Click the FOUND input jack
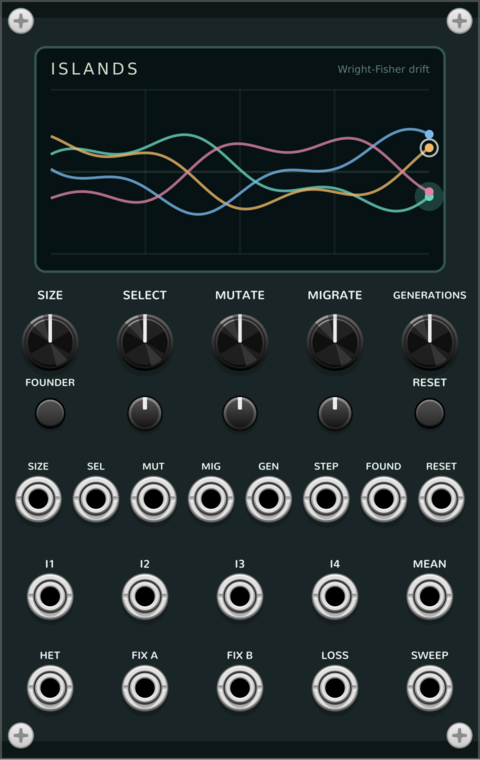The image size is (480, 760). [384, 499]
